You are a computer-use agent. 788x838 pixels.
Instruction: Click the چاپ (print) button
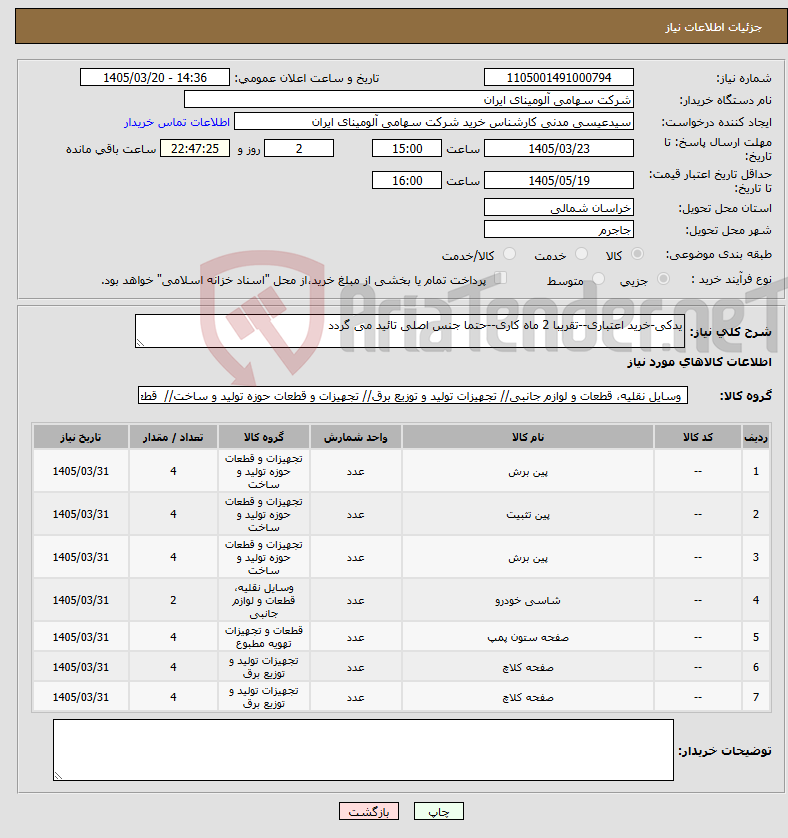tap(438, 811)
